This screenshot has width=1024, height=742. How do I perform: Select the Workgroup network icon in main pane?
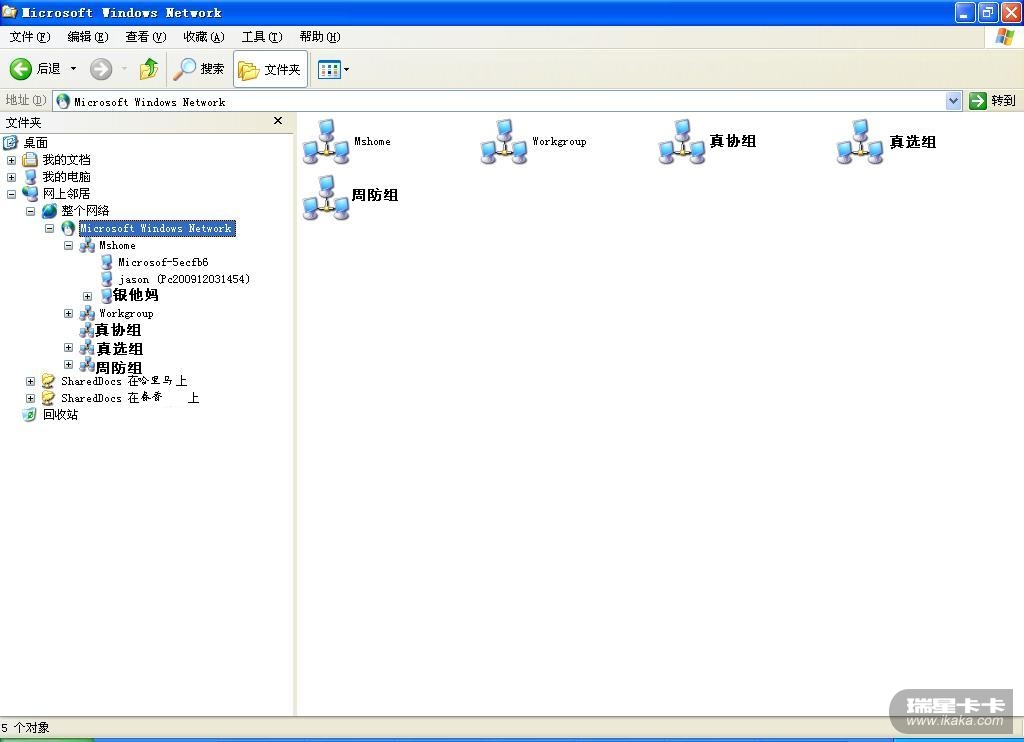pos(504,141)
